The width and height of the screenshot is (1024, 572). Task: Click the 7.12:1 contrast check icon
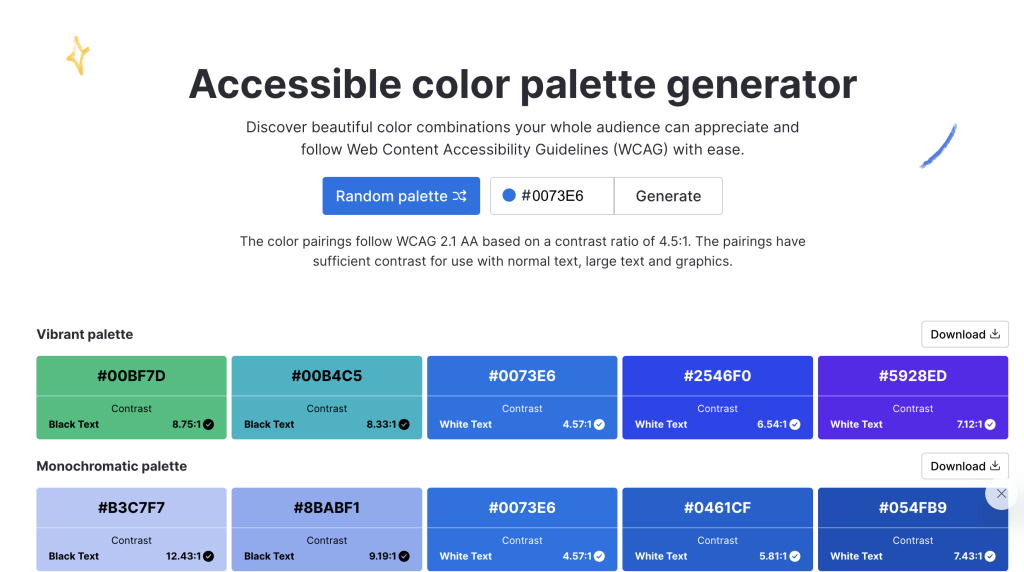(x=990, y=424)
